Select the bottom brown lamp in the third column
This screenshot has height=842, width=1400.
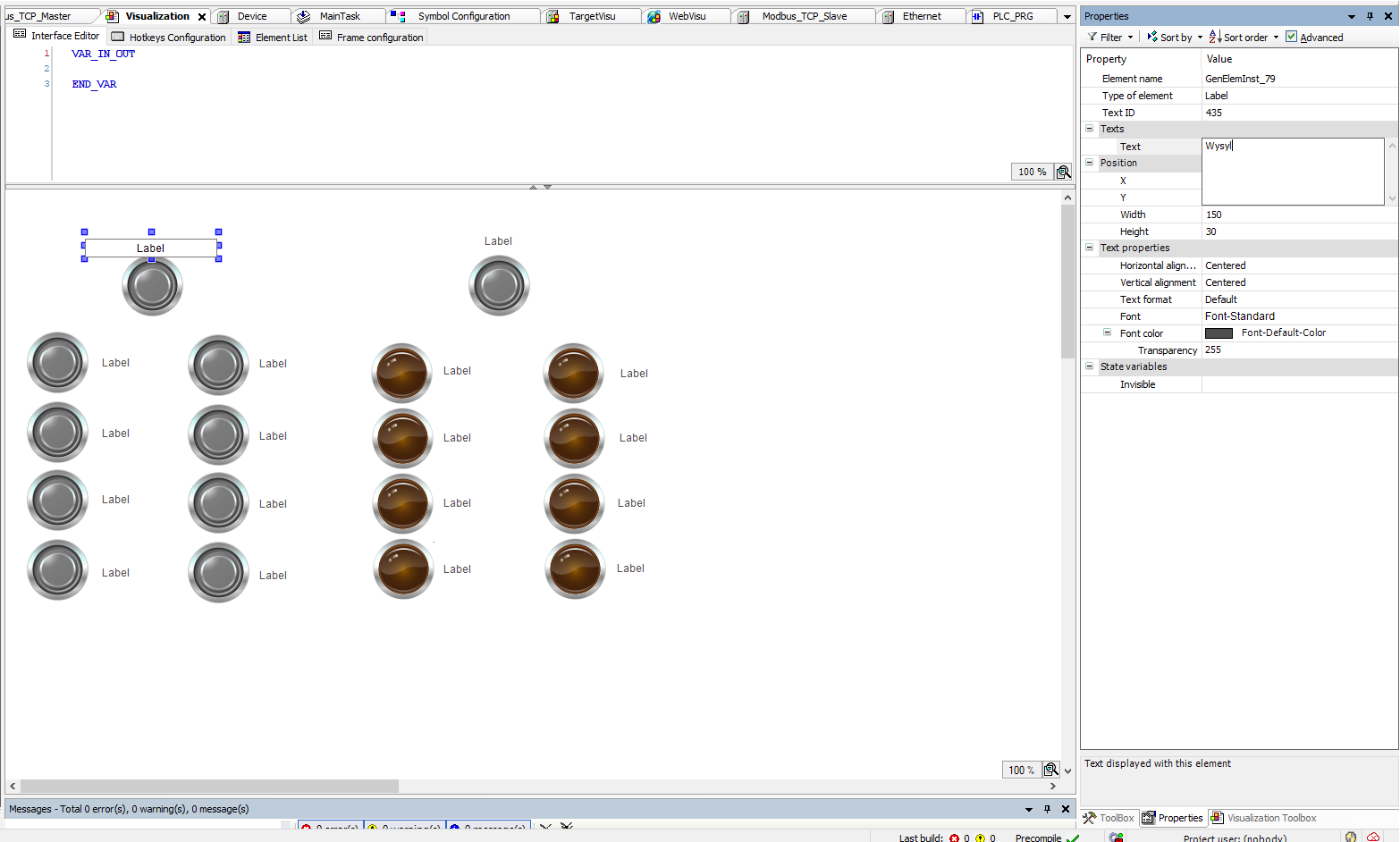point(403,569)
